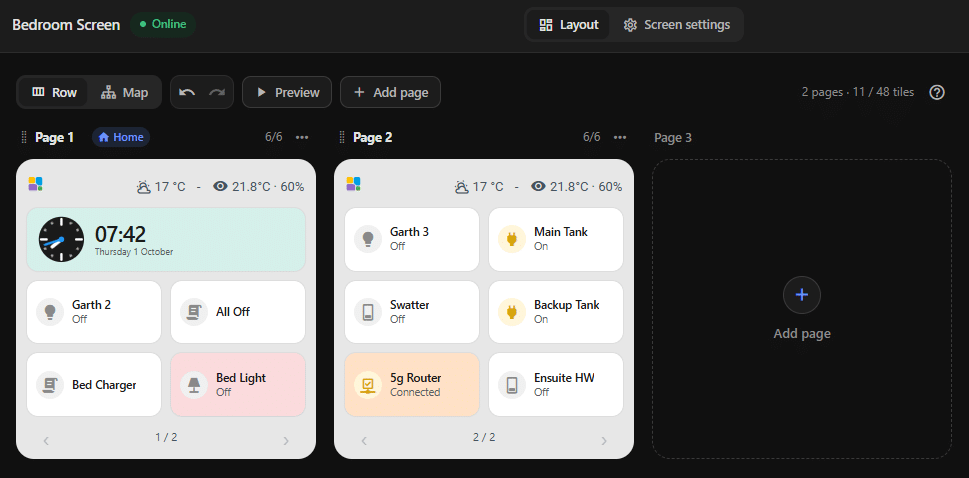The image size is (969, 478).
Task: Click the weather cloud icon on Page 2
Action: (x=462, y=186)
